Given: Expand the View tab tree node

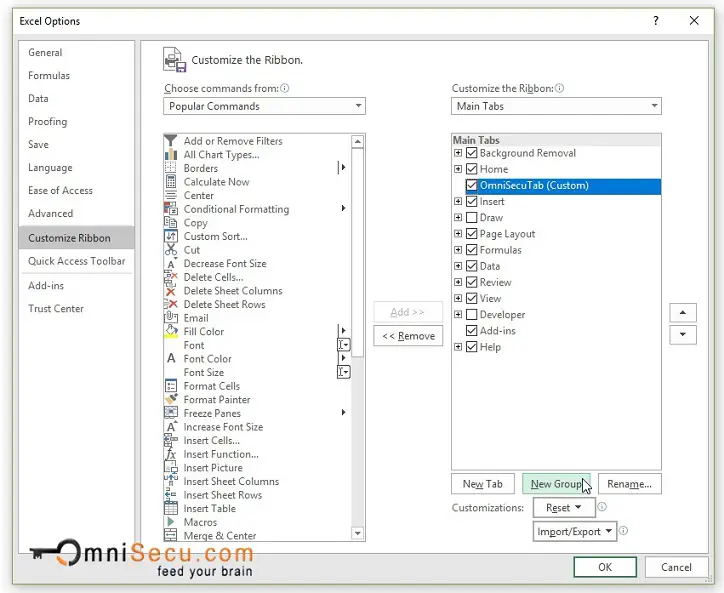Looking at the screenshot, I should [458, 298].
